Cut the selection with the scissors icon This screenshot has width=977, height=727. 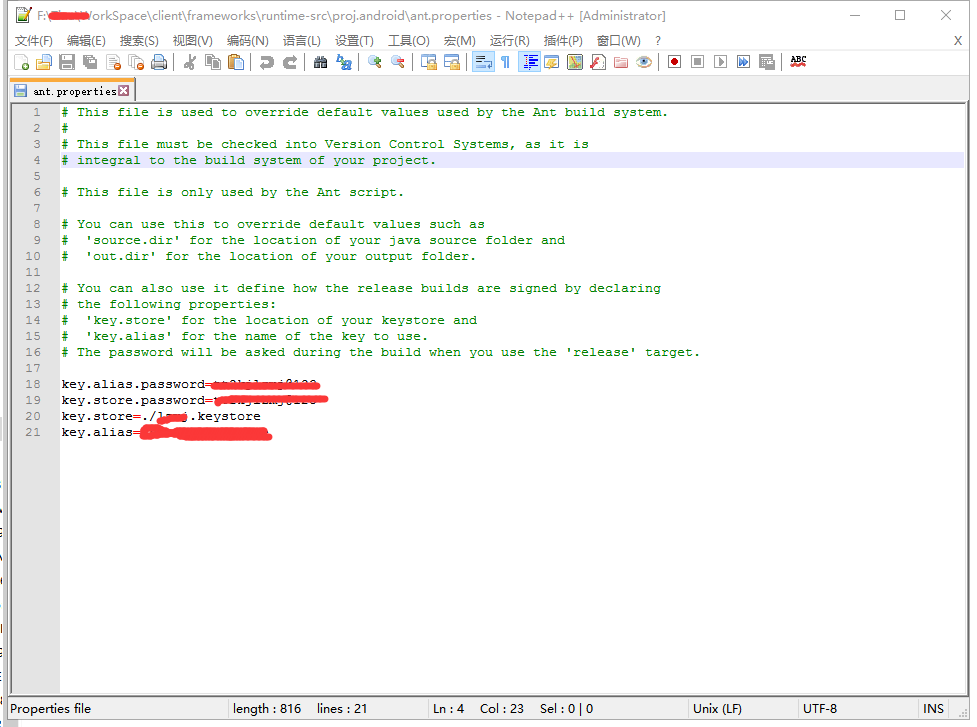click(x=190, y=62)
